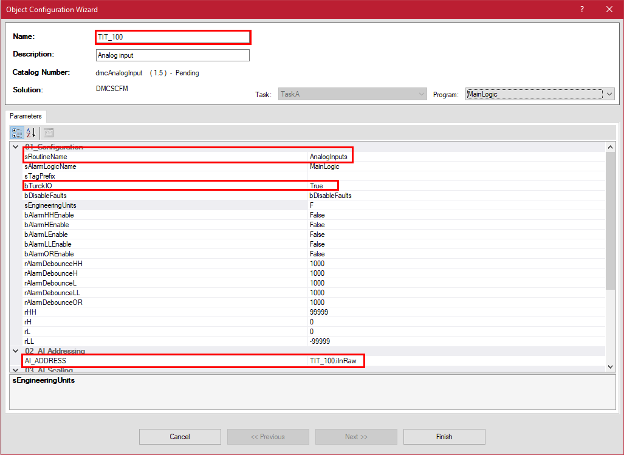
Task: Click the Help question mark icon
Action: tap(582, 8)
